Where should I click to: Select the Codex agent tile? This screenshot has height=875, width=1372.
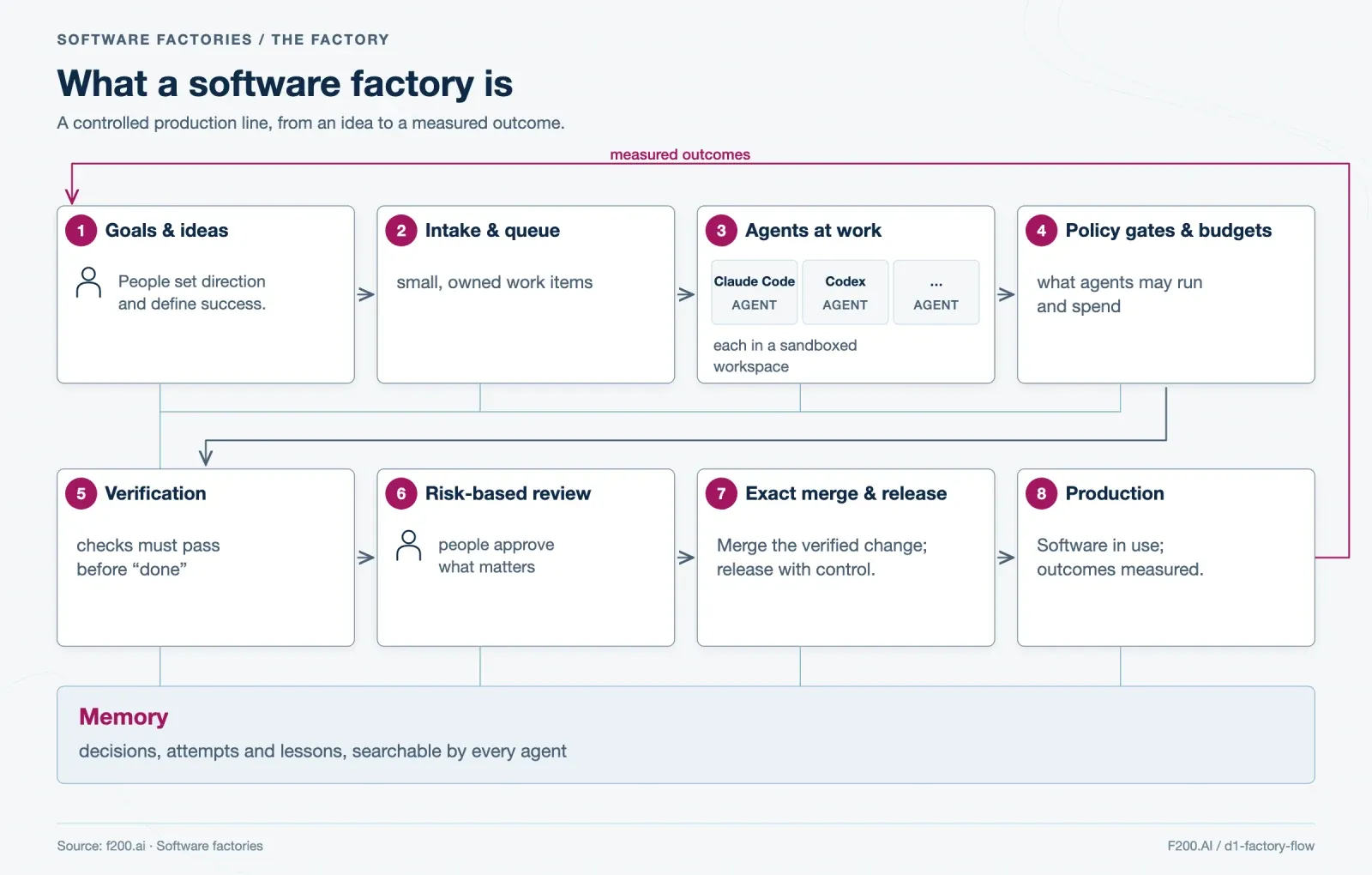coord(845,293)
